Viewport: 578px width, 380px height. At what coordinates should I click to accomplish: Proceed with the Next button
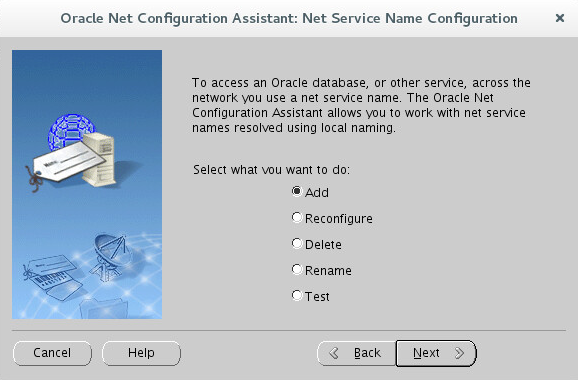tap(436, 353)
